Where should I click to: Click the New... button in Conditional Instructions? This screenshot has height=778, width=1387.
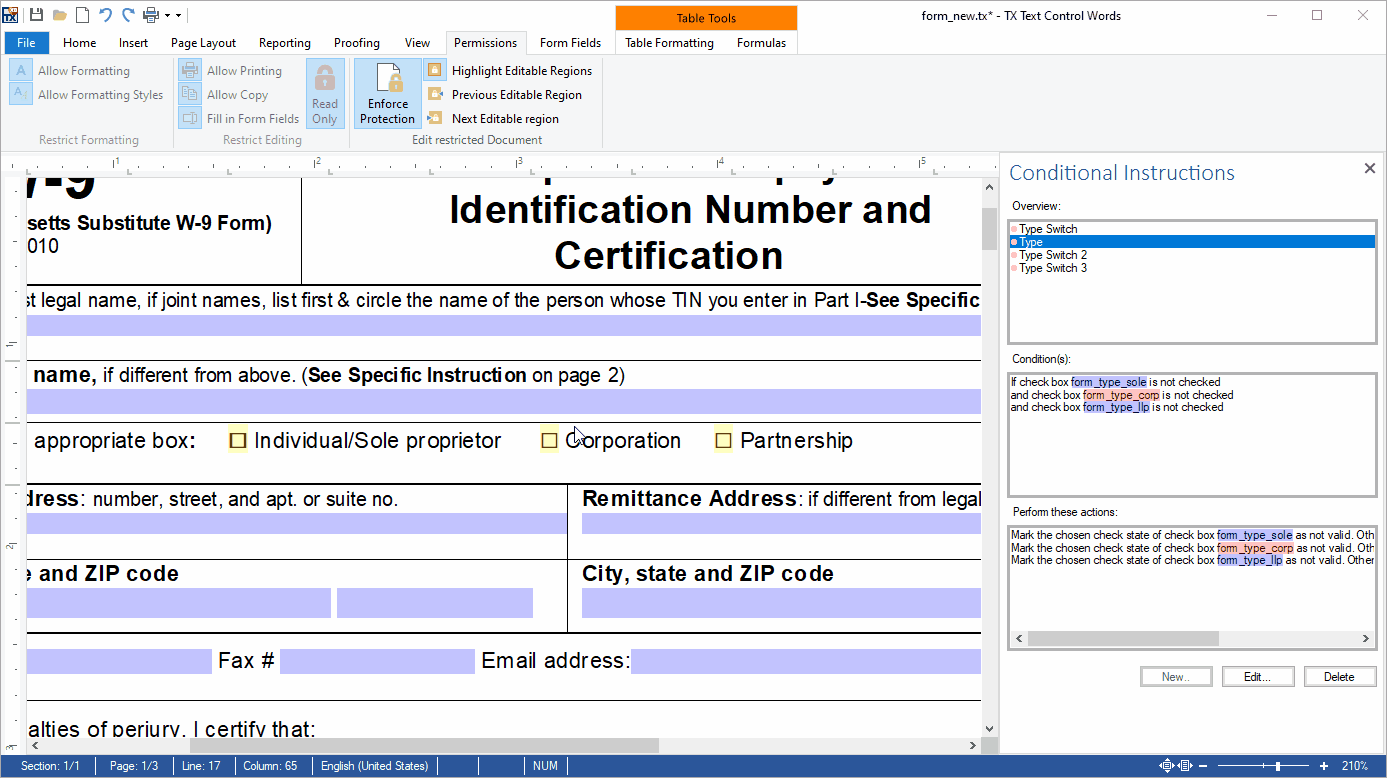(x=1176, y=677)
